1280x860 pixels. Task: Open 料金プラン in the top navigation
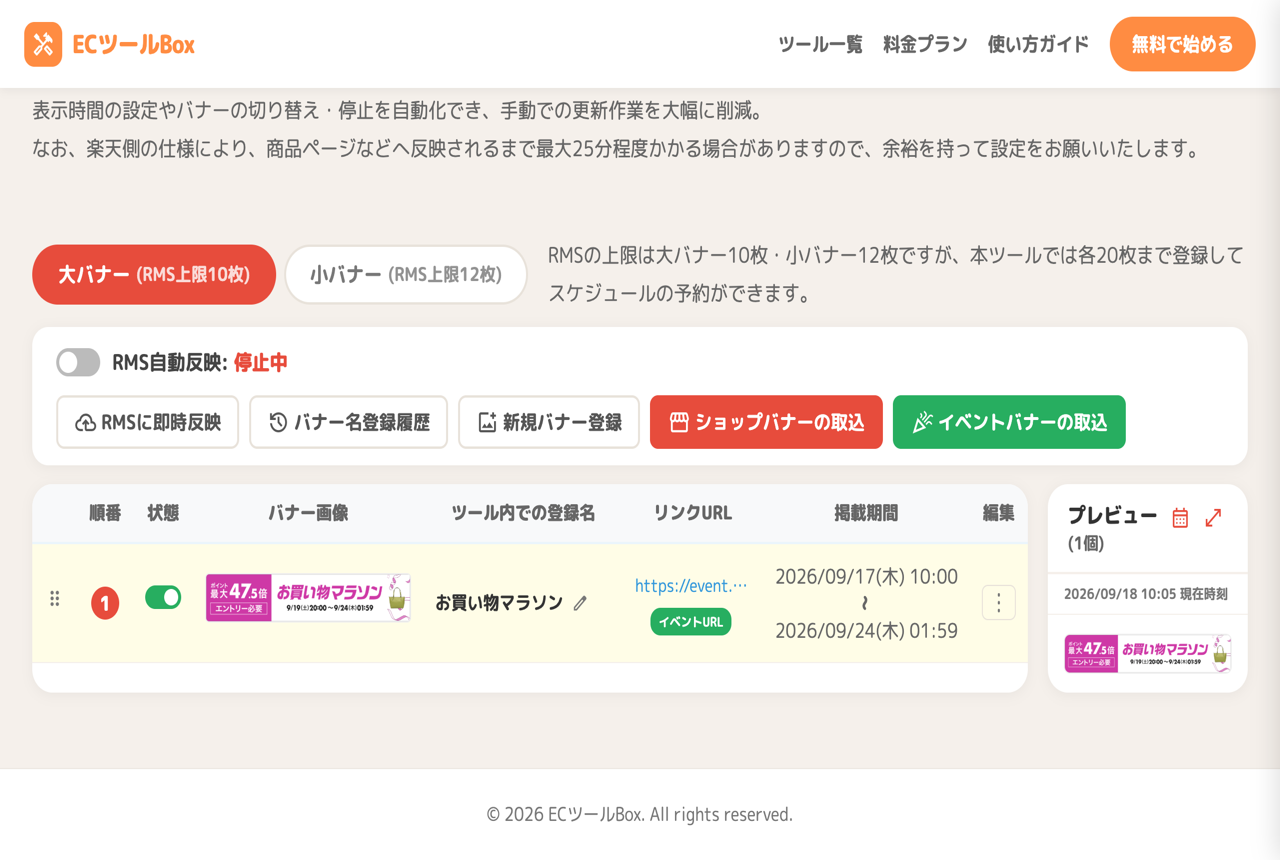click(x=925, y=44)
